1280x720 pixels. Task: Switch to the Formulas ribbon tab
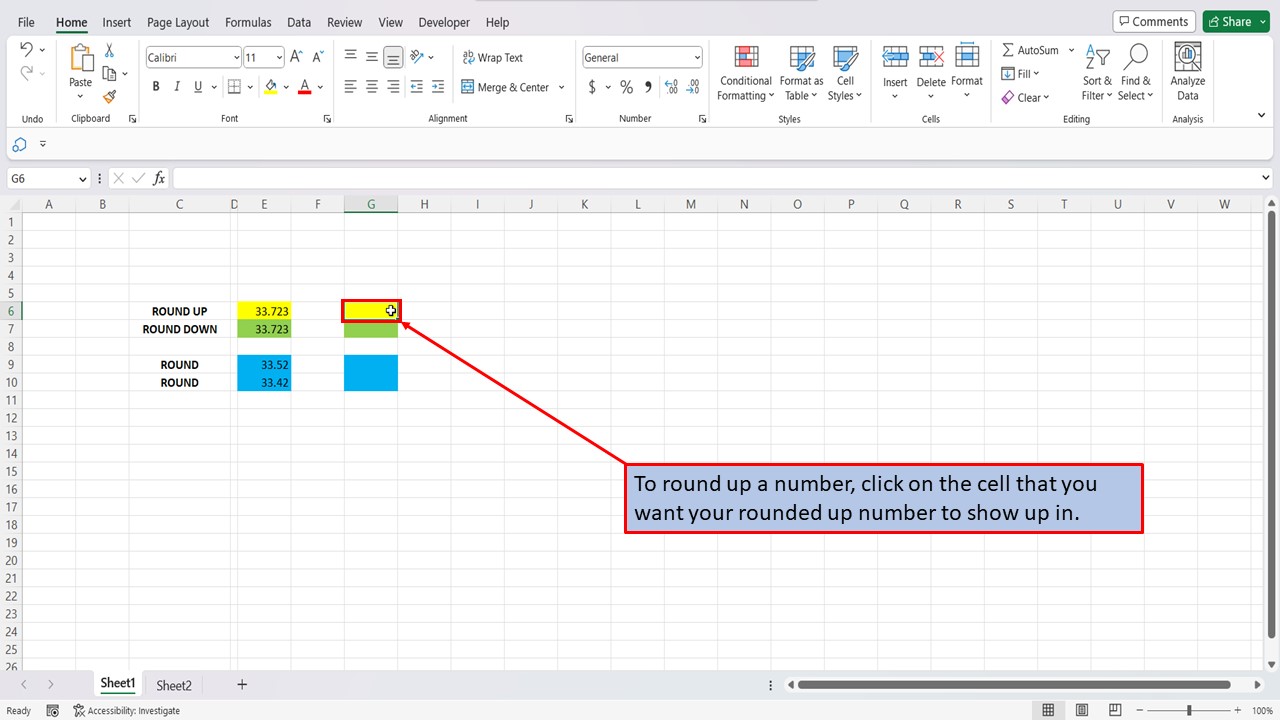click(x=248, y=22)
